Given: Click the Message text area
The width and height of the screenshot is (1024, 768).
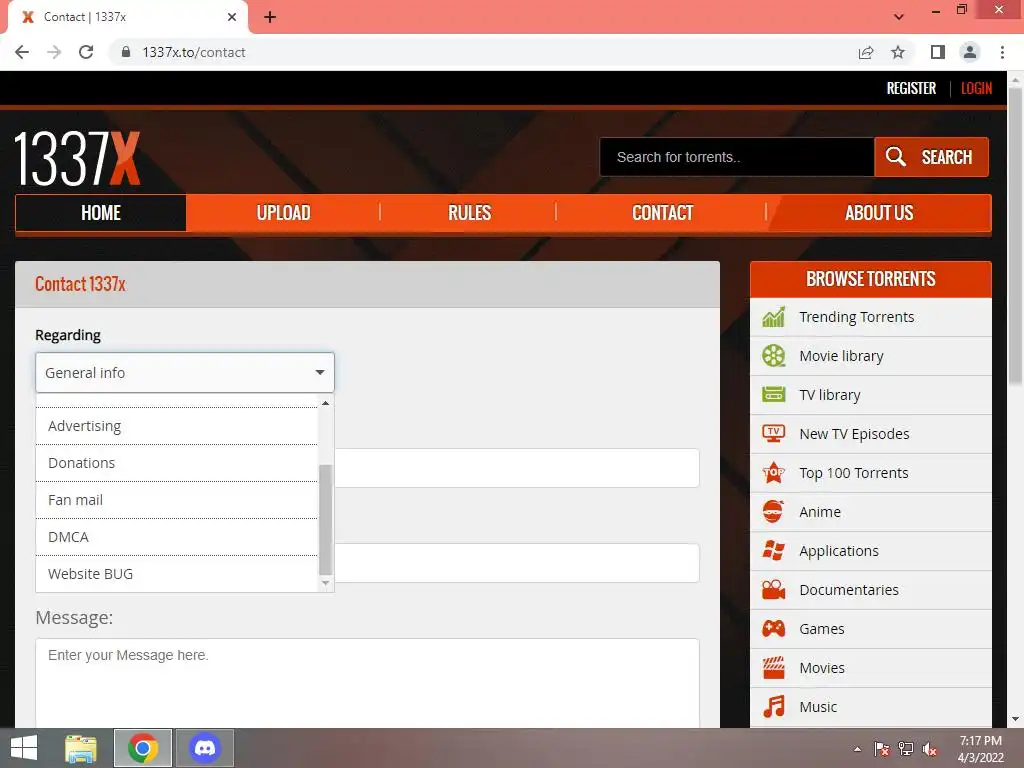Looking at the screenshot, I should 367,683.
